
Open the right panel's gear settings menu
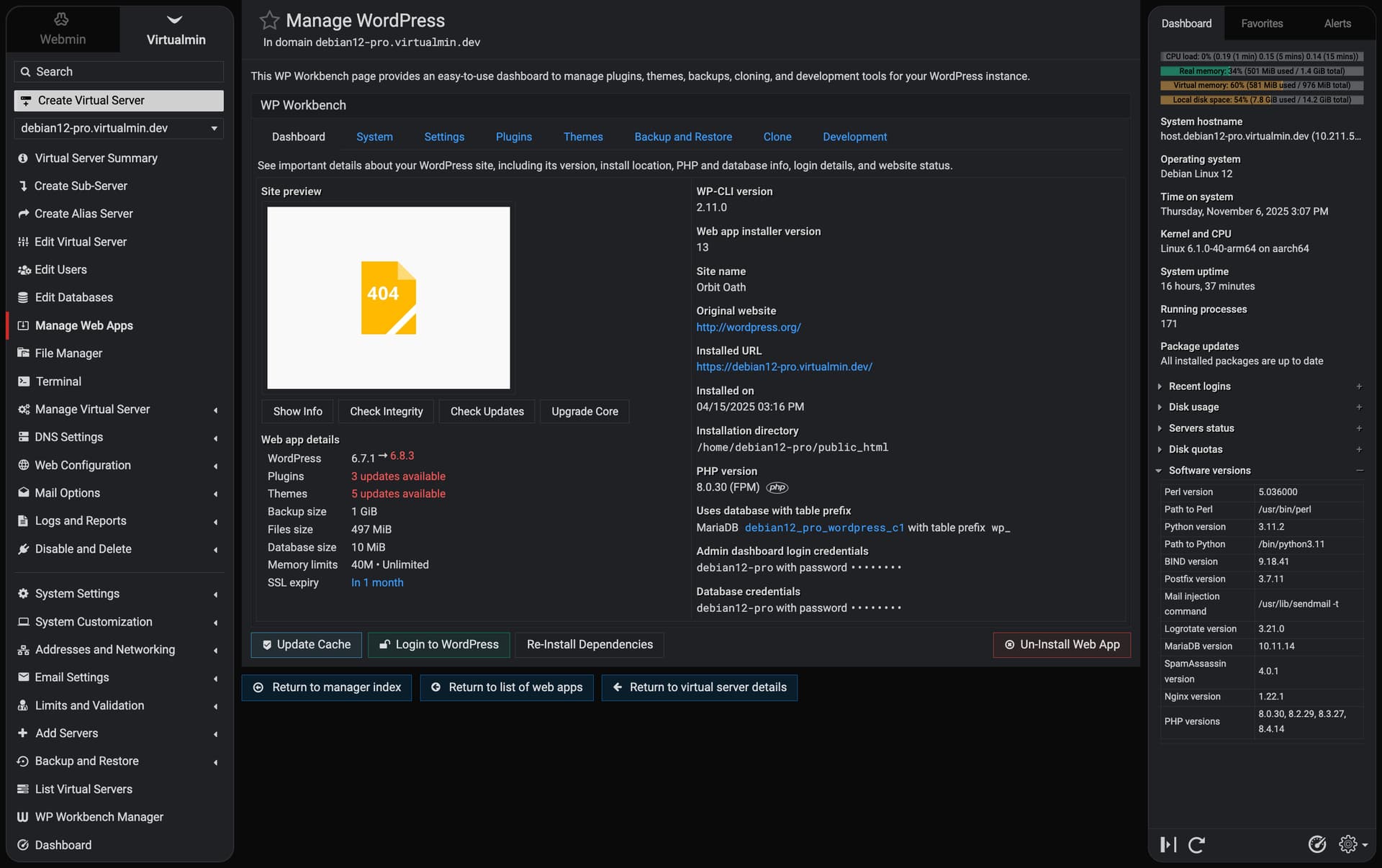tap(1352, 844)
